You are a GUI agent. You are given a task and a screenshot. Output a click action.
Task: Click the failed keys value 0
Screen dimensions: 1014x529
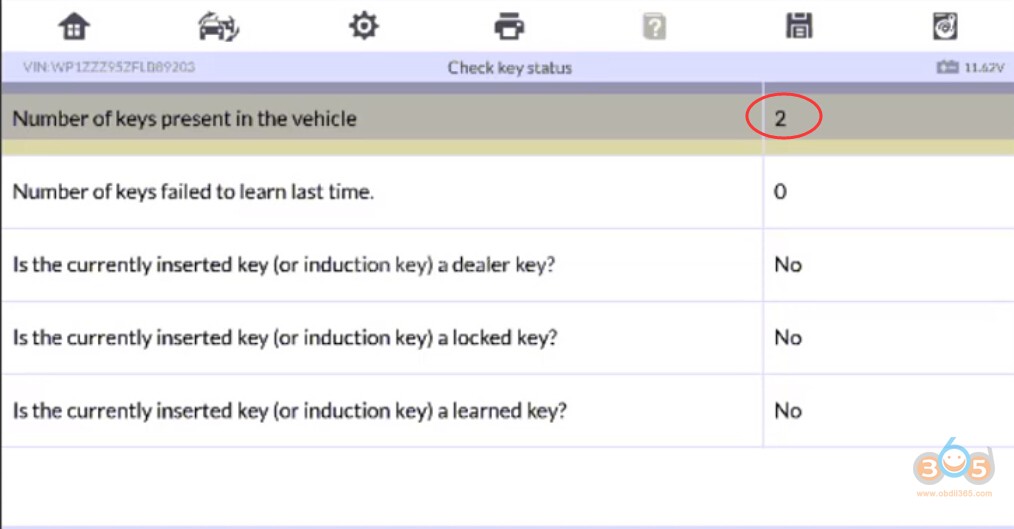780,192
